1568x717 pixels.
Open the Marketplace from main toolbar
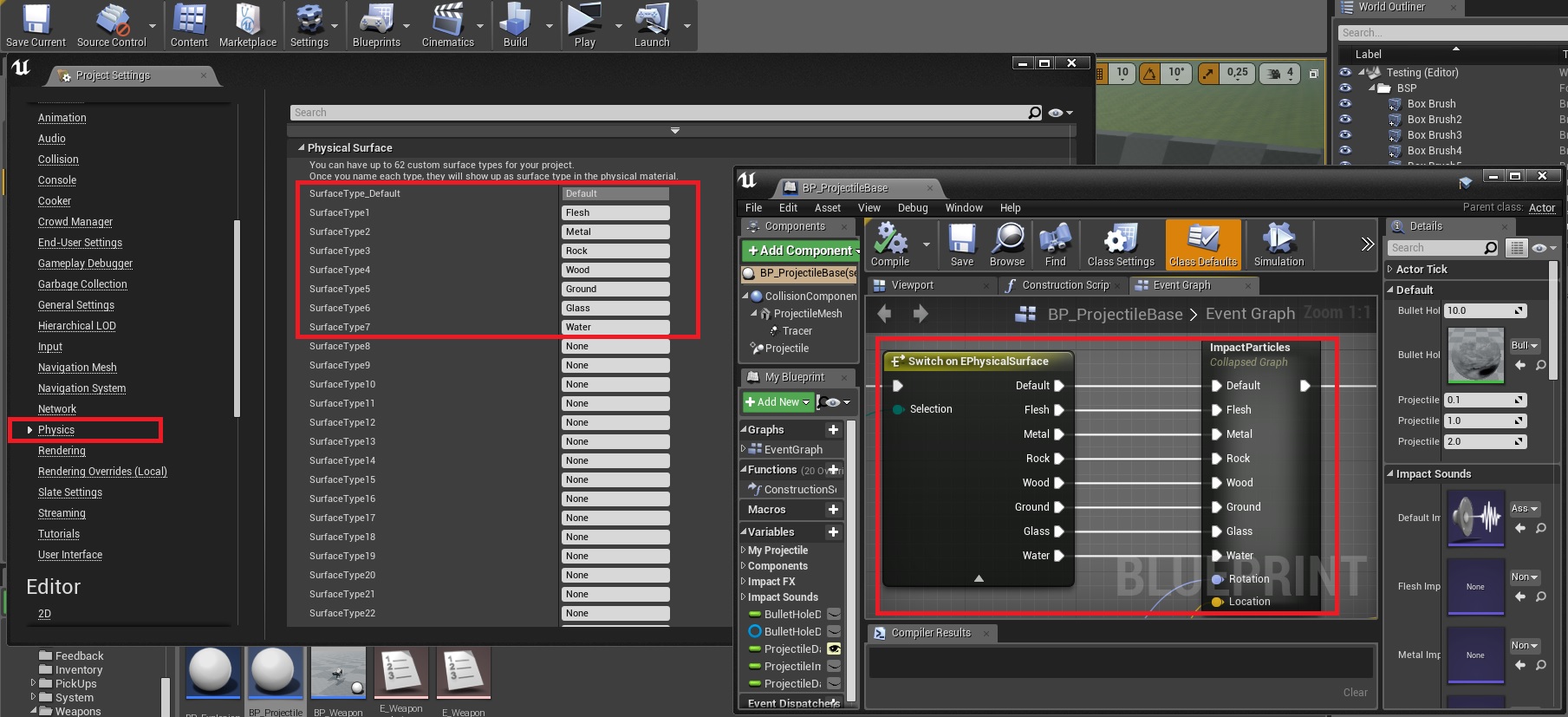[x=248, y=21]
